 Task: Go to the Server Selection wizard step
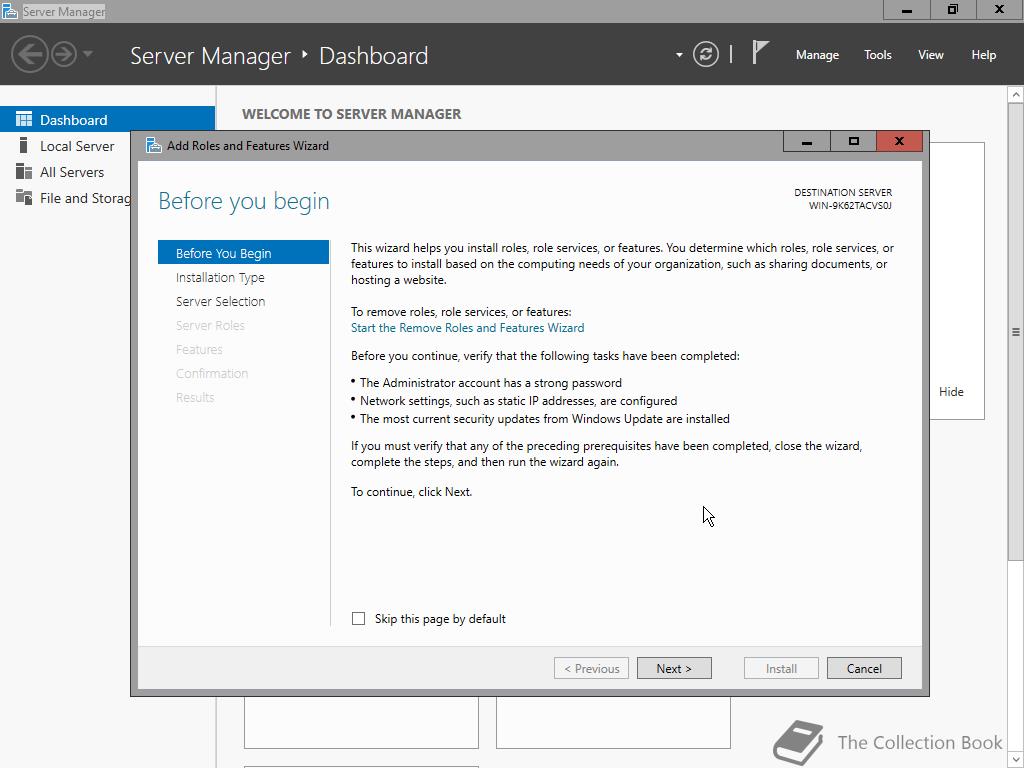click(x=220, y=302)
